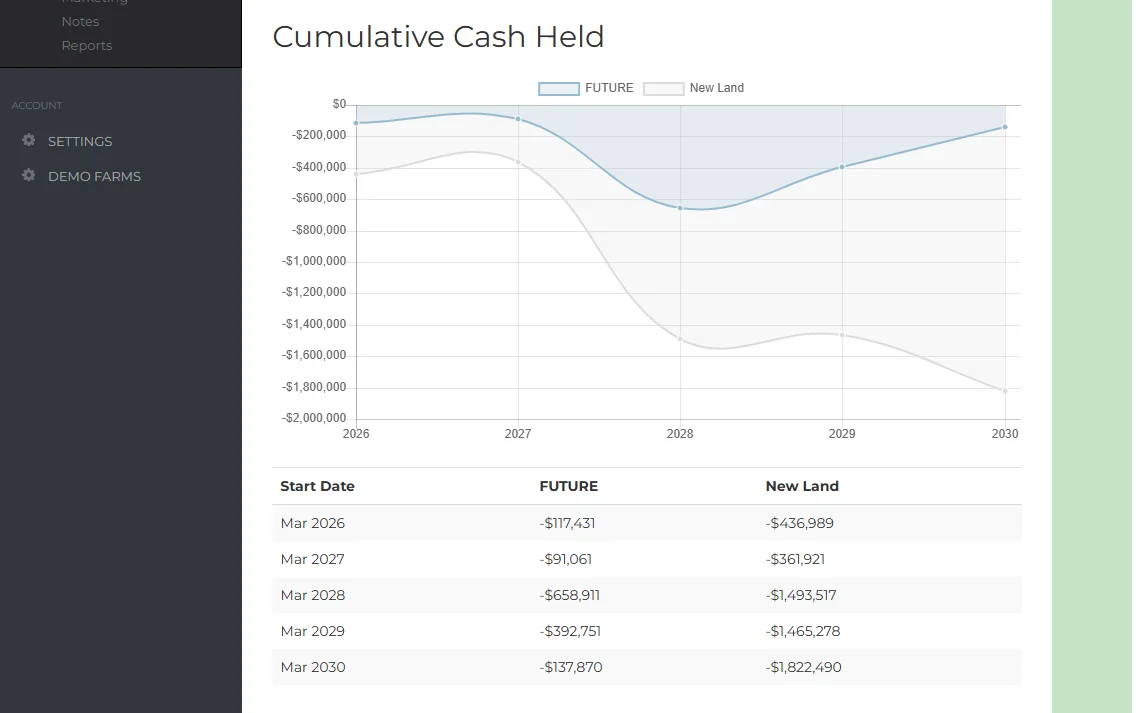Click the New Land column header
The image size is (1136, 713).
(802, 486)
